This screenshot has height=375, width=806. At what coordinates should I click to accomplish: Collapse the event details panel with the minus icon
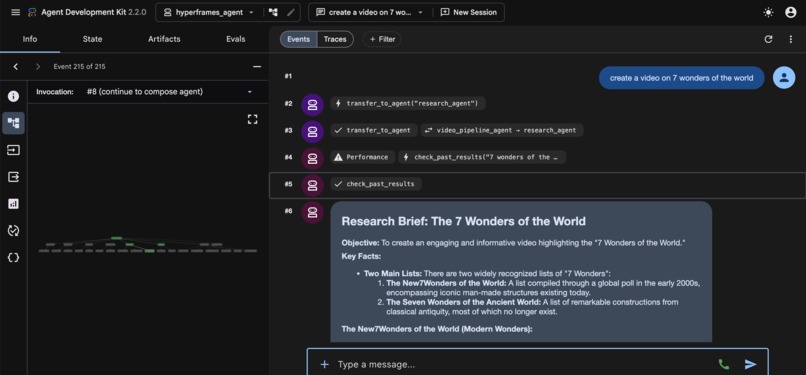click(x=257, y=67)
